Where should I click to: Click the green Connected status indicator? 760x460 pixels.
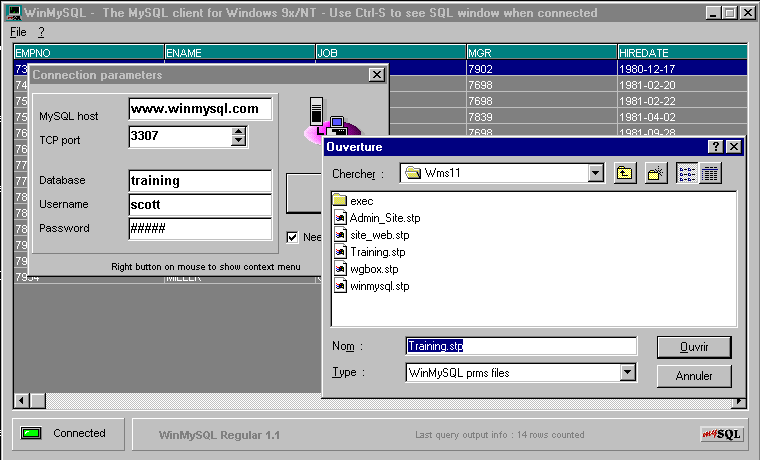[x=31, y=433]
